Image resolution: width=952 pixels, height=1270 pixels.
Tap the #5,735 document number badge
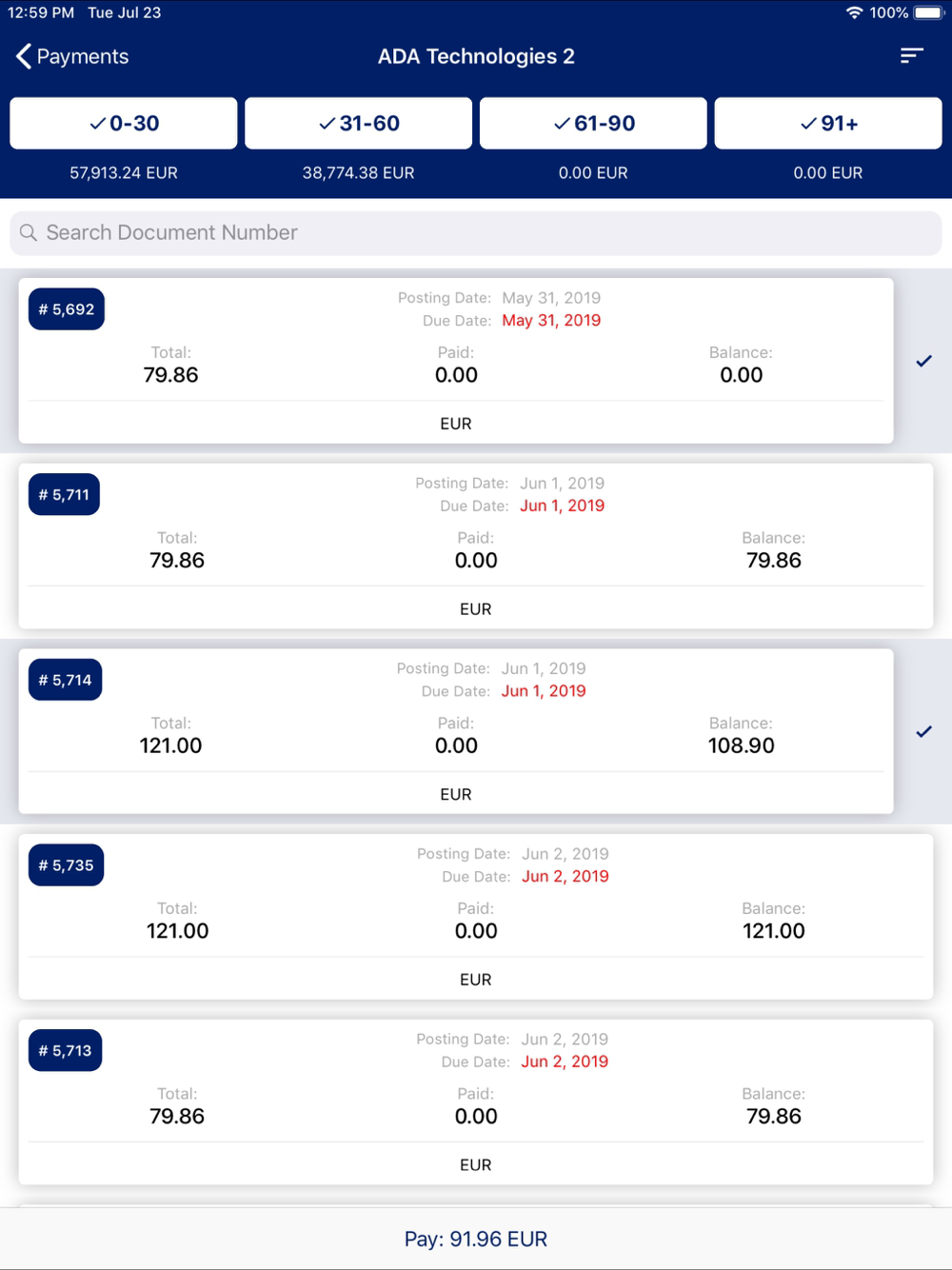point(66,865)
